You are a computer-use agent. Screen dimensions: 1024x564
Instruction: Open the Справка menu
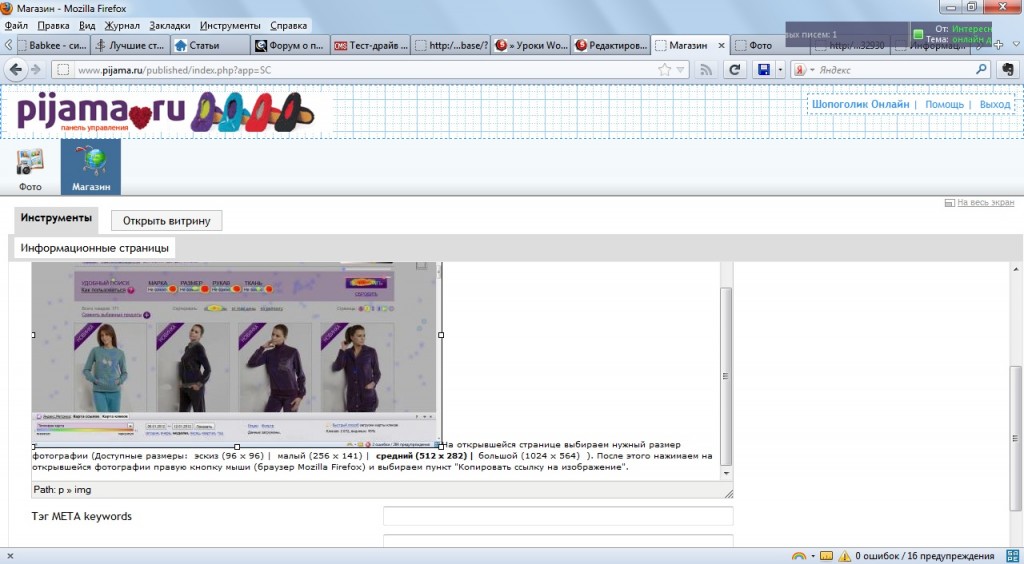tap(288, 25)
